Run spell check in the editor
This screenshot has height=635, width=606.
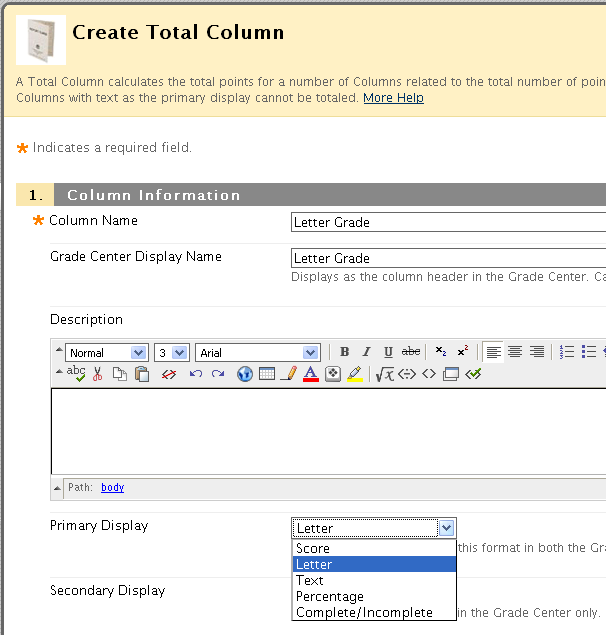(x=76, y=374)
